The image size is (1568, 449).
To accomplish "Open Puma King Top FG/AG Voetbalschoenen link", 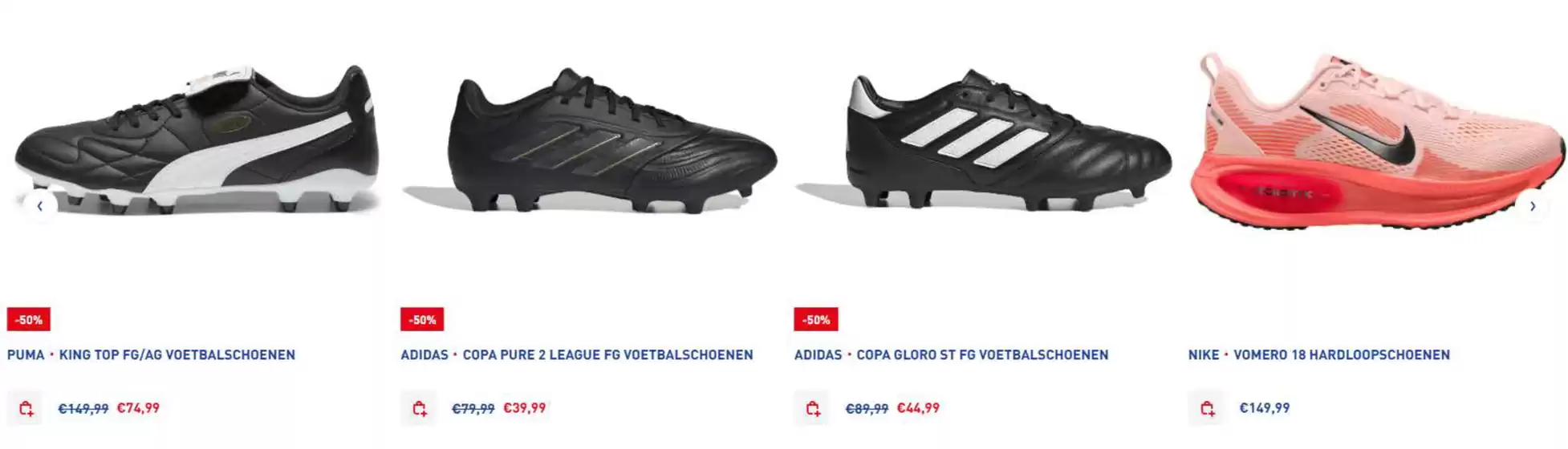I will [x=151, y=354].
